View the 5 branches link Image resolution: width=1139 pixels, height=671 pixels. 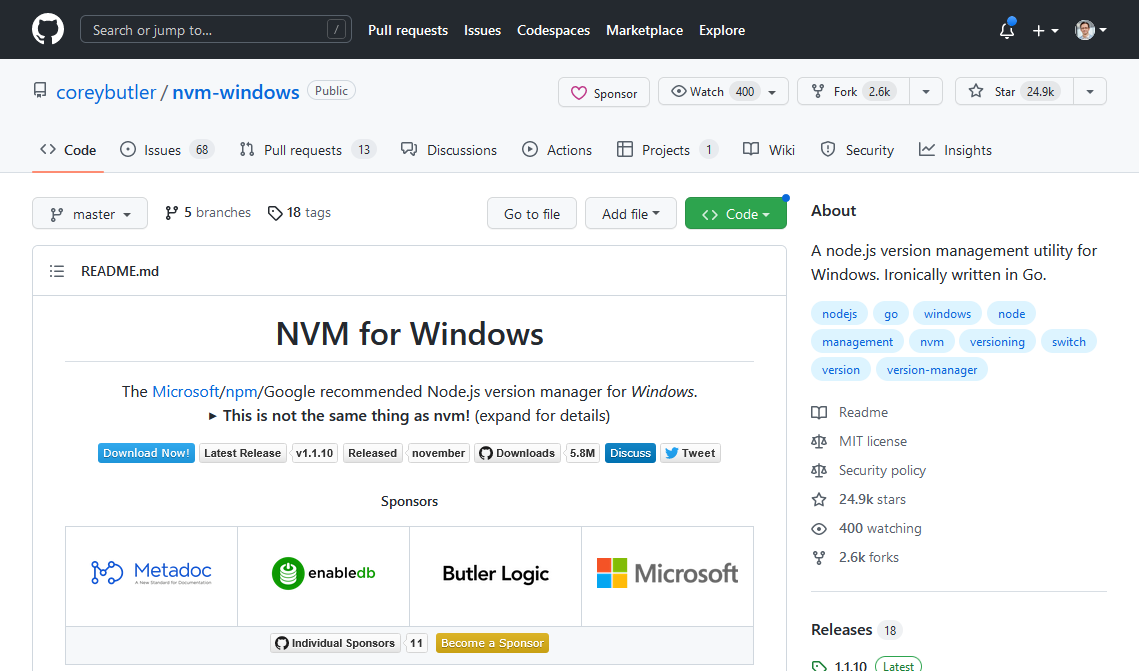click(x=208, y=213)
